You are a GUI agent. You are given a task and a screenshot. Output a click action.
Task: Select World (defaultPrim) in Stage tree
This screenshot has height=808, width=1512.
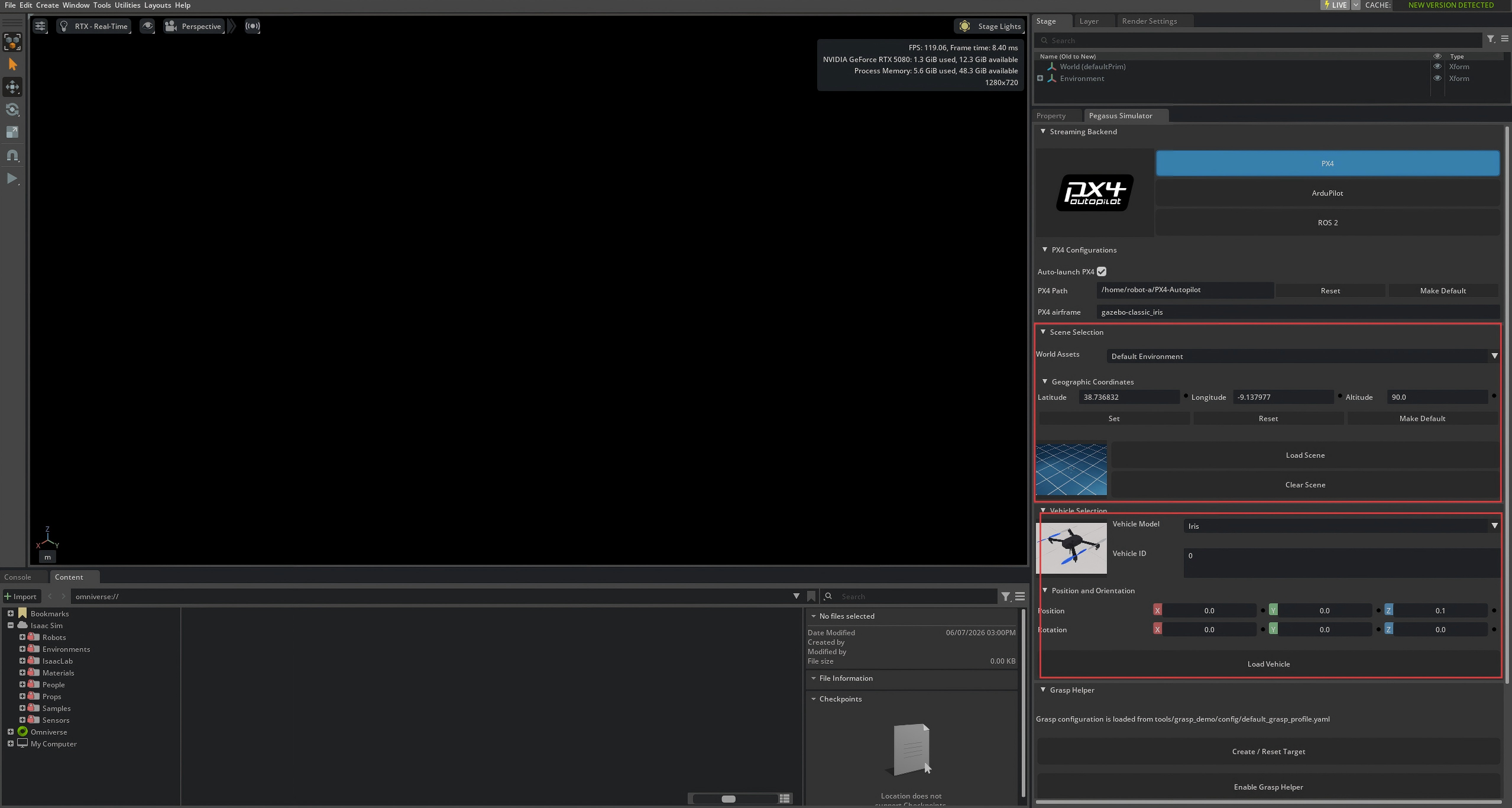(1092, 67)
